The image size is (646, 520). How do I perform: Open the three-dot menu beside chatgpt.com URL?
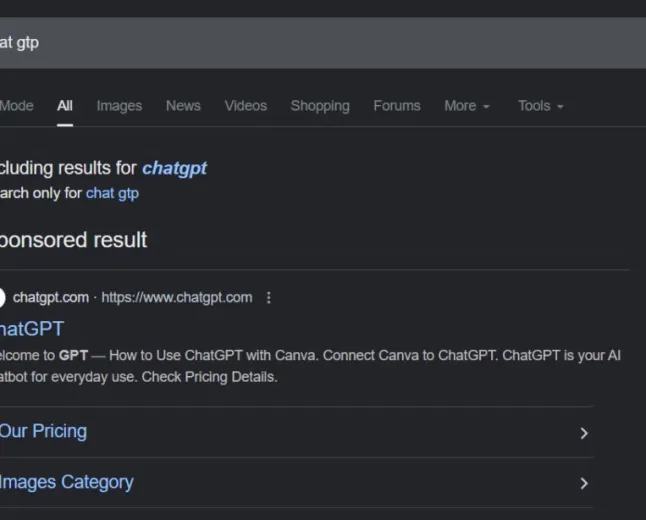269,297
